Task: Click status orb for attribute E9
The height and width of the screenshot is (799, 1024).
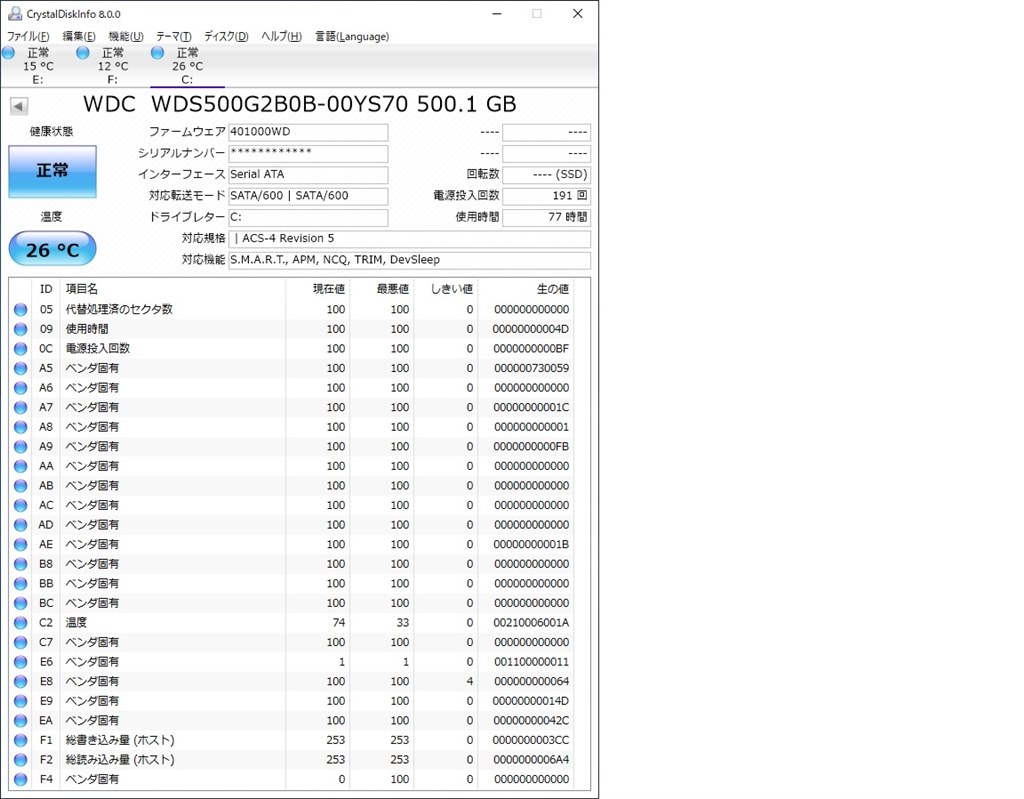Action: click(x=21, y=702)
